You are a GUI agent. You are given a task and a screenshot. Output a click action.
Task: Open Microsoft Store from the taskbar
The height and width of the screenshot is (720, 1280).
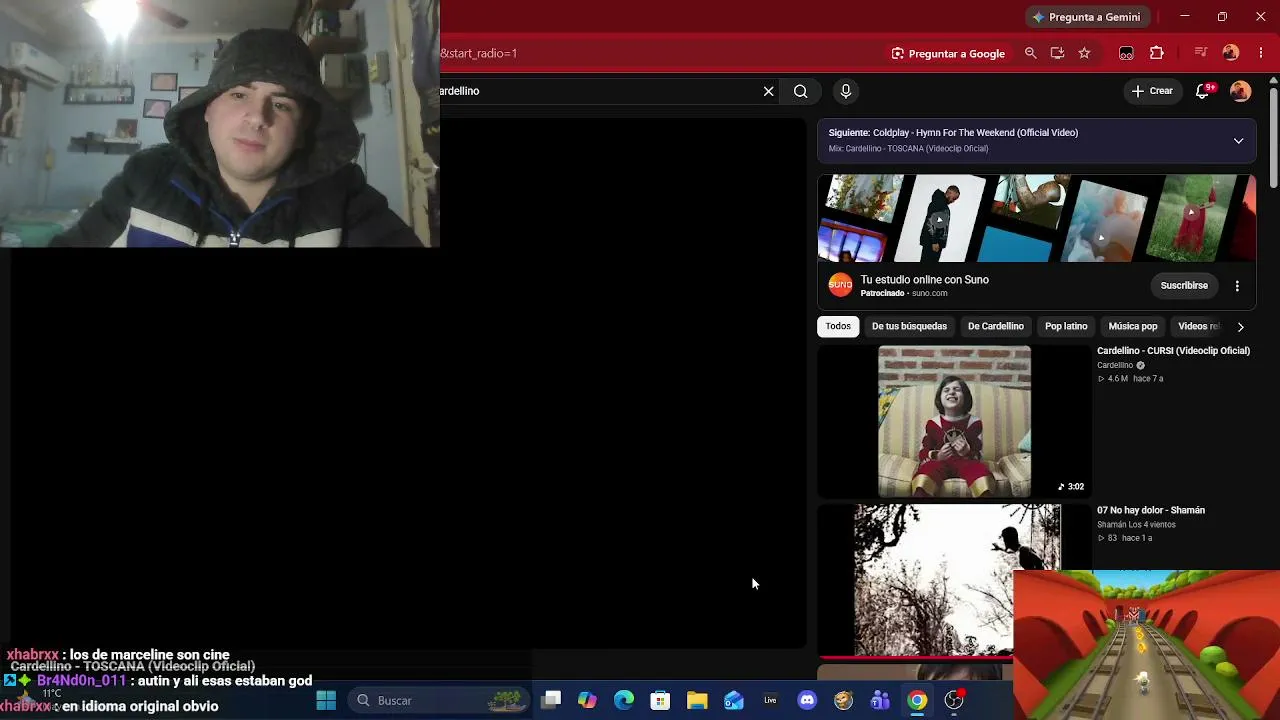tap(660, 700)
